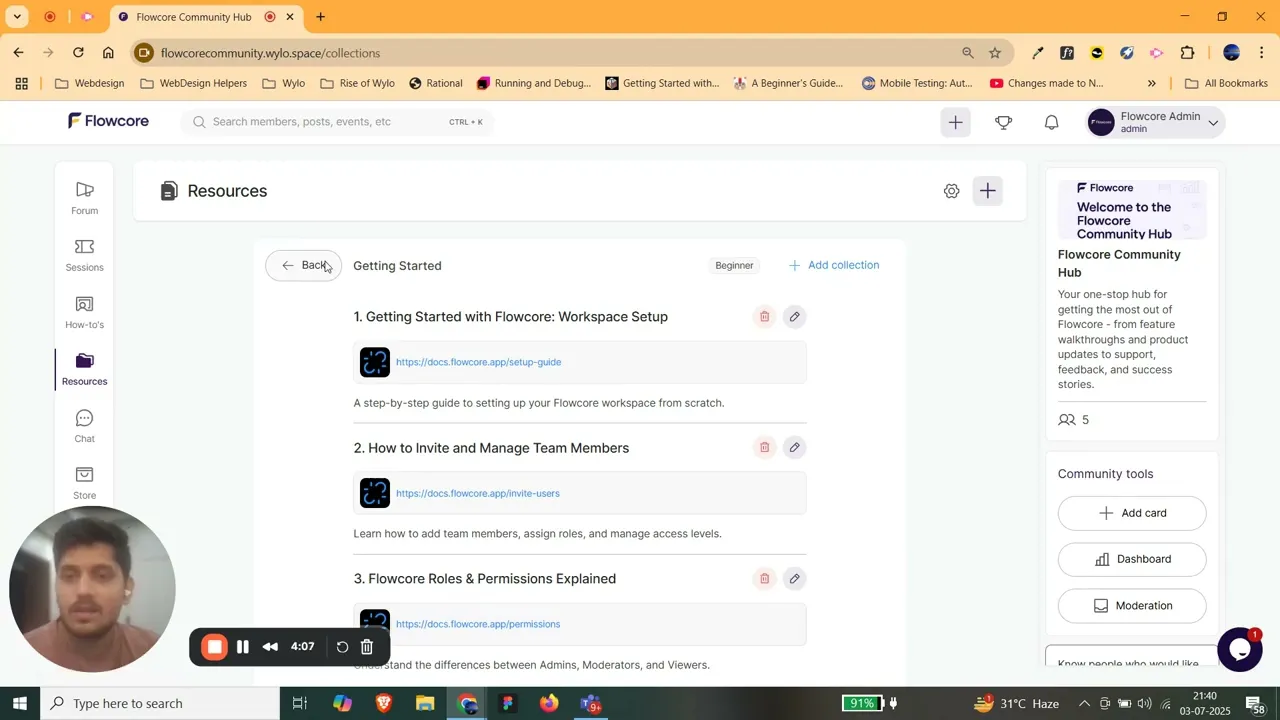Discard the recording with trash icon
This screenshot has height=720, width=1280.
[367, 647]
